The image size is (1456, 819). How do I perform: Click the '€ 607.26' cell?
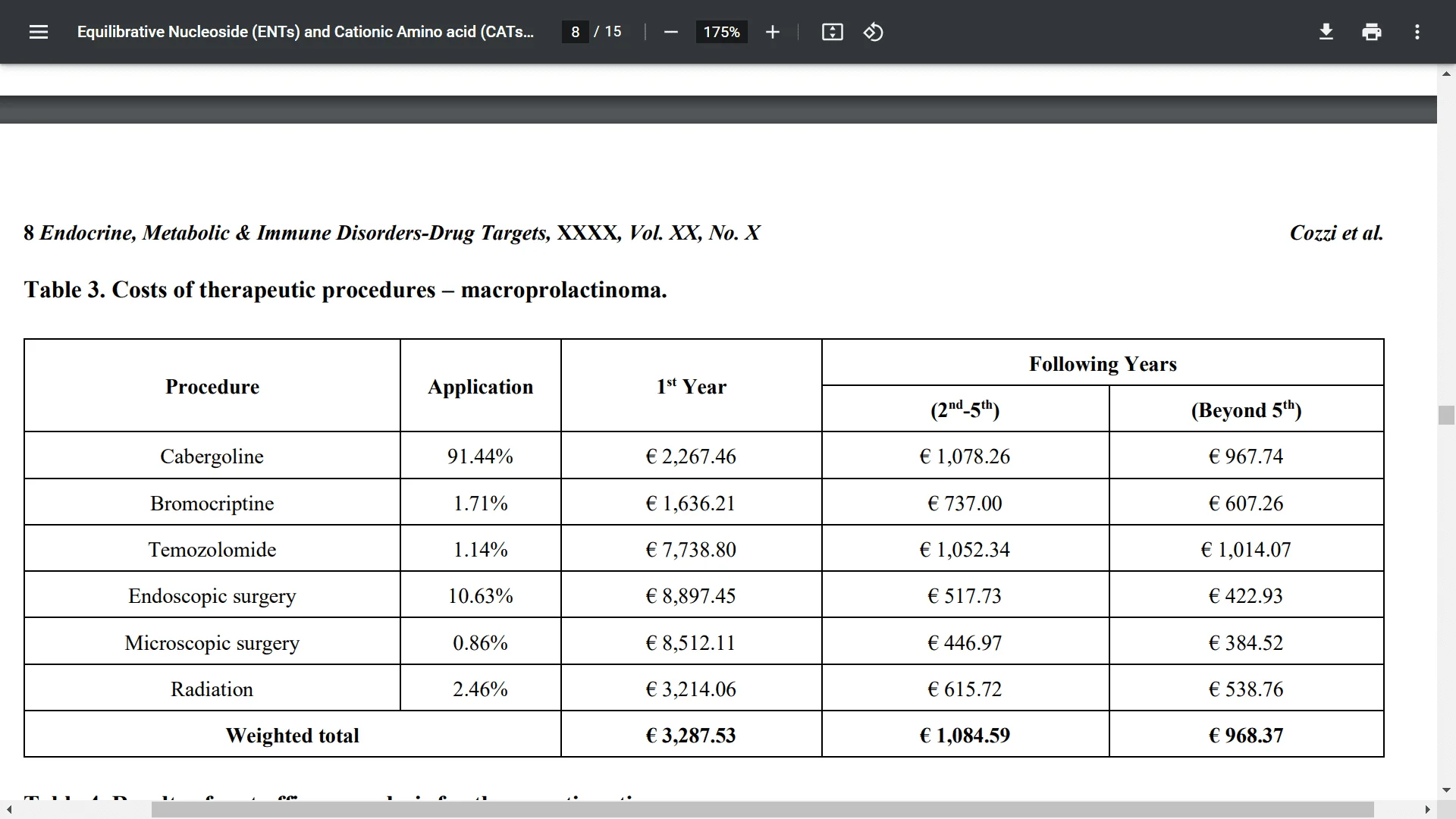(x=1246, y=504)
